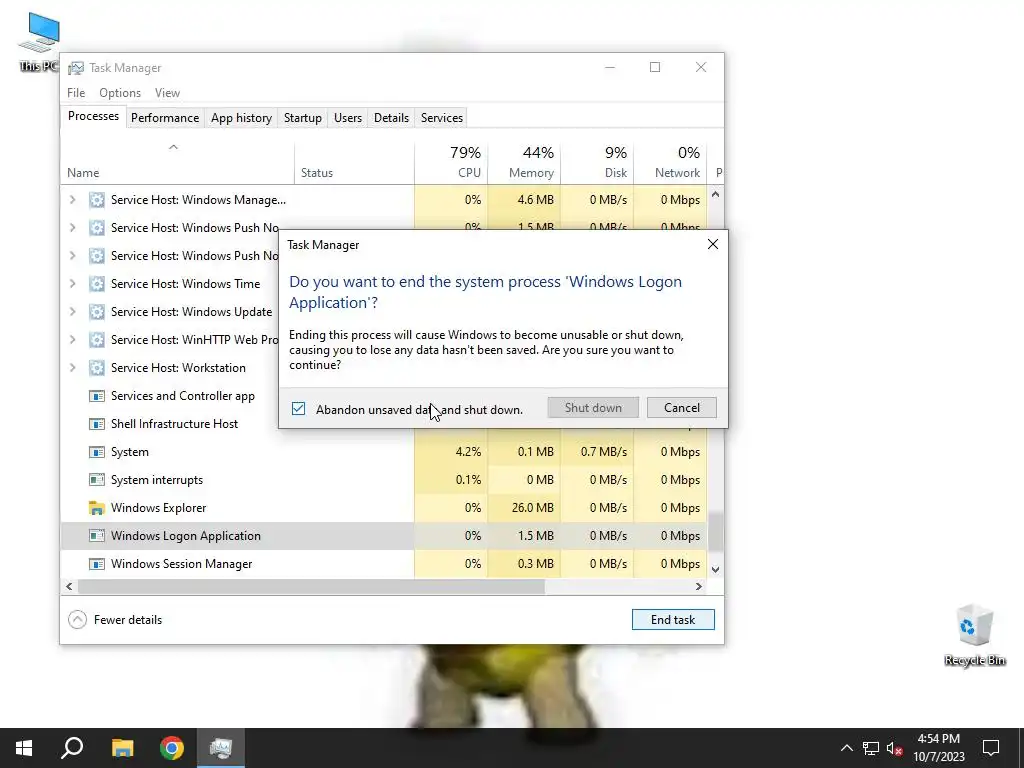The width and height of the screenshot is (1024, 768).
Task: Click the Shut down button
Action: pos(593,408)
